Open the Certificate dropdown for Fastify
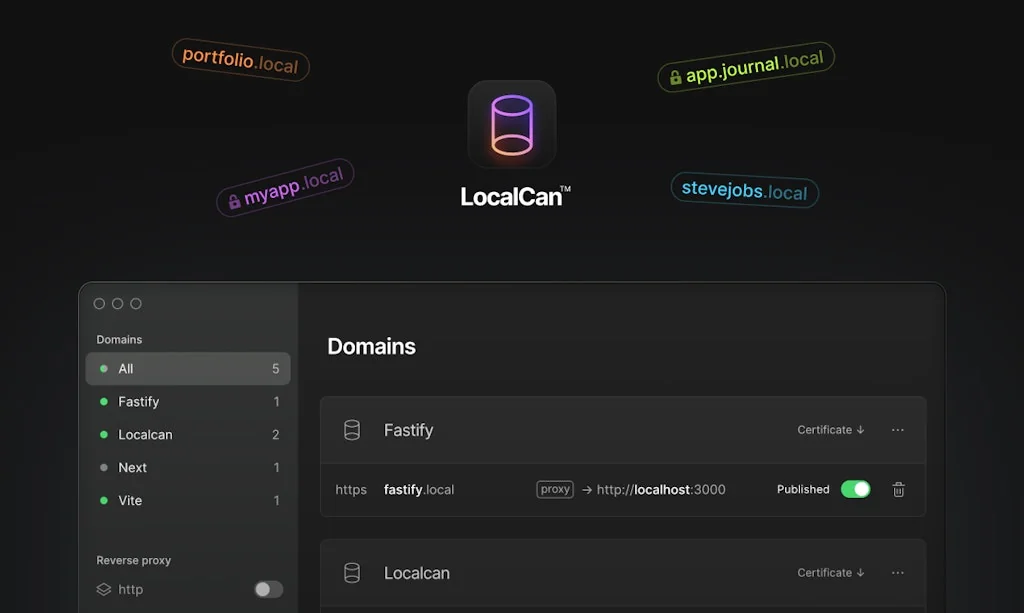This screenshot has width=1024, height=613. coord(830,430)
